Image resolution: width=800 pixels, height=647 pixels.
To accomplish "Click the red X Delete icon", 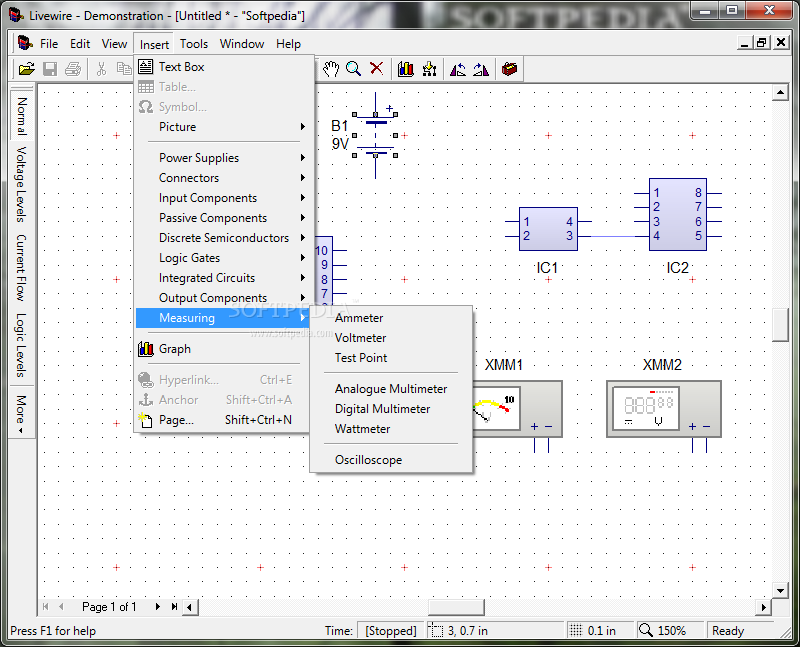I will (x=377, y=69).
